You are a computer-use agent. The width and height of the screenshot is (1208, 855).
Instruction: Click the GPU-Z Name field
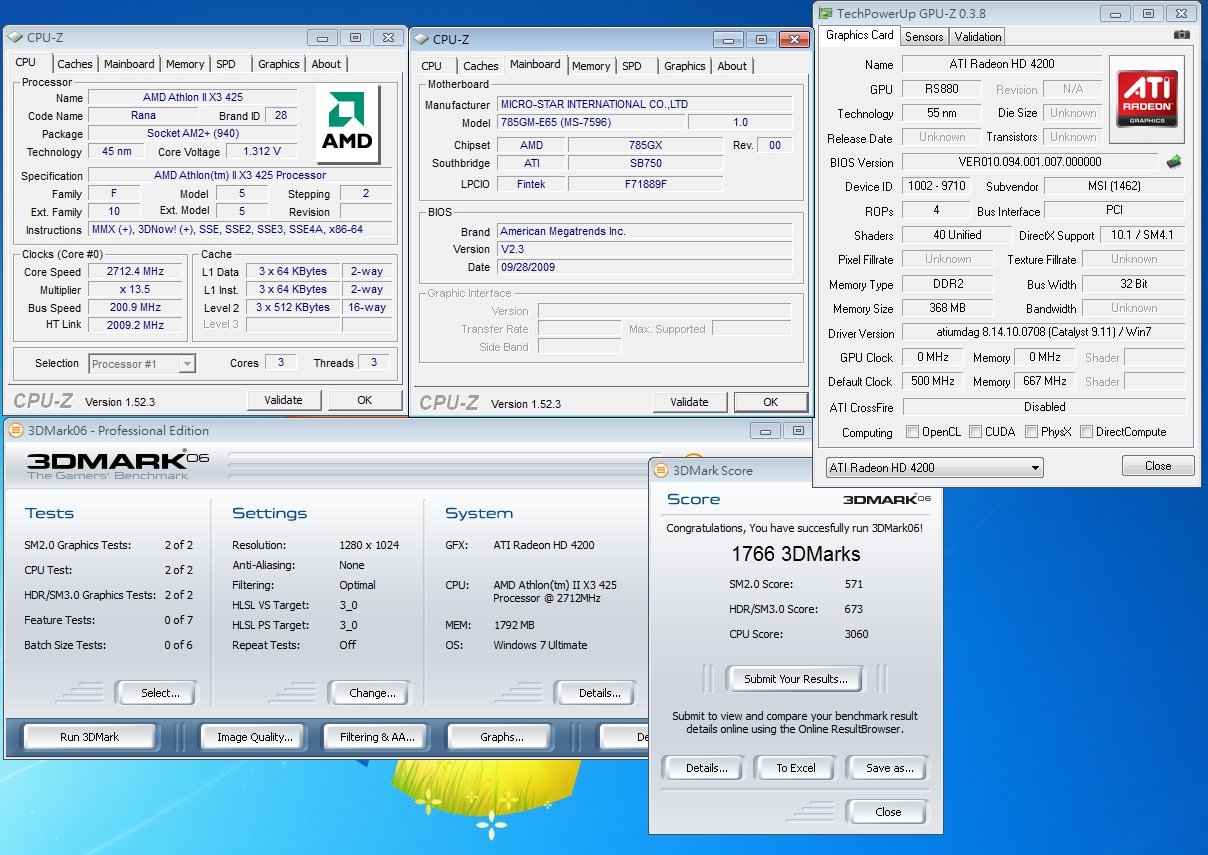click(1002, 64)
